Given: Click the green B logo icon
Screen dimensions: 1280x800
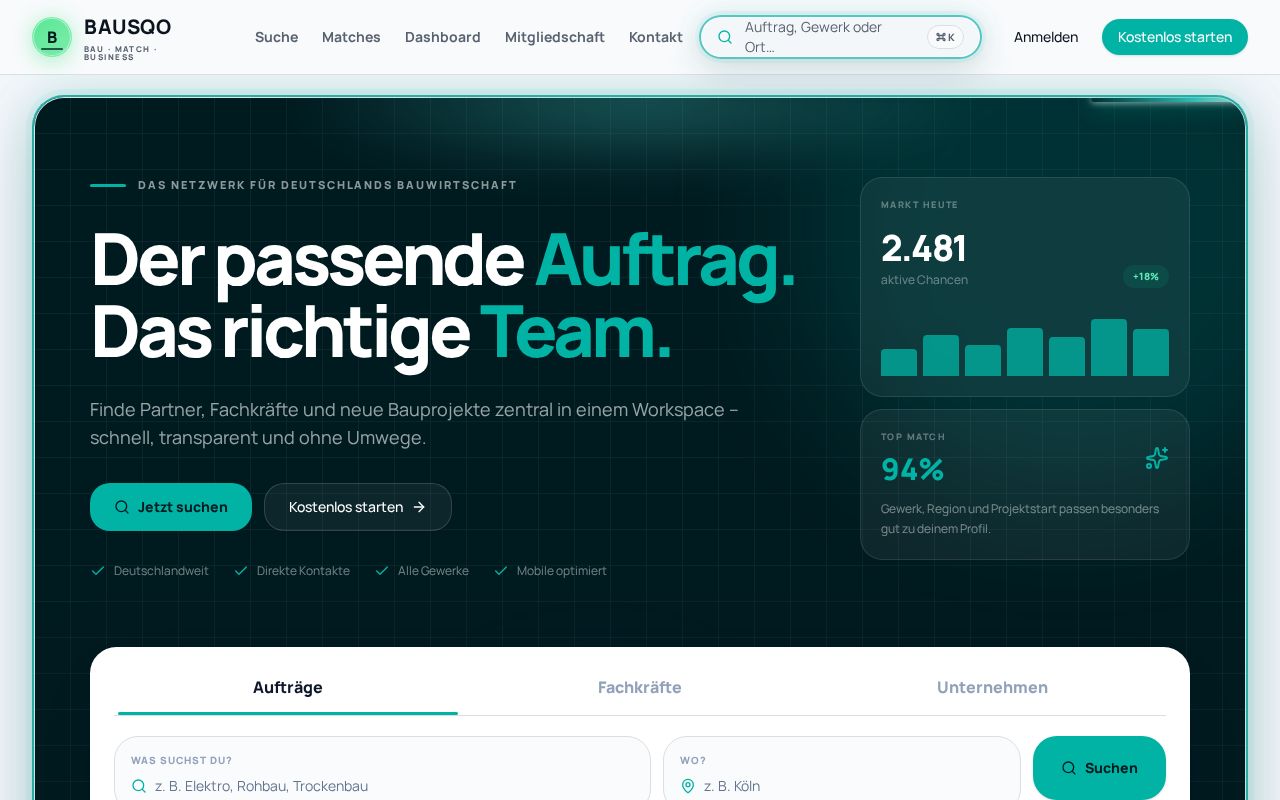Looking at the screenshot, I should coord(52,37).
